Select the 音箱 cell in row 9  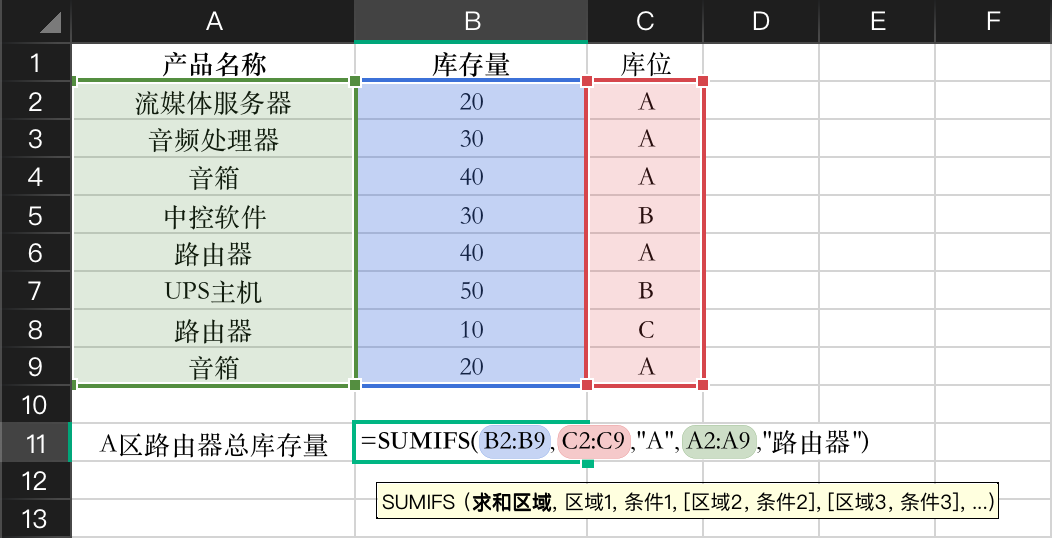click(x=213, y=367)
